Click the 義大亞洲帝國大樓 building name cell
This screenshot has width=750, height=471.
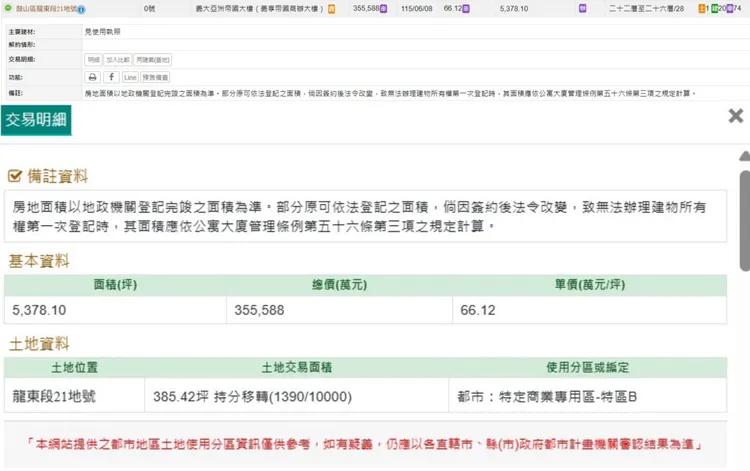point(259,9)
